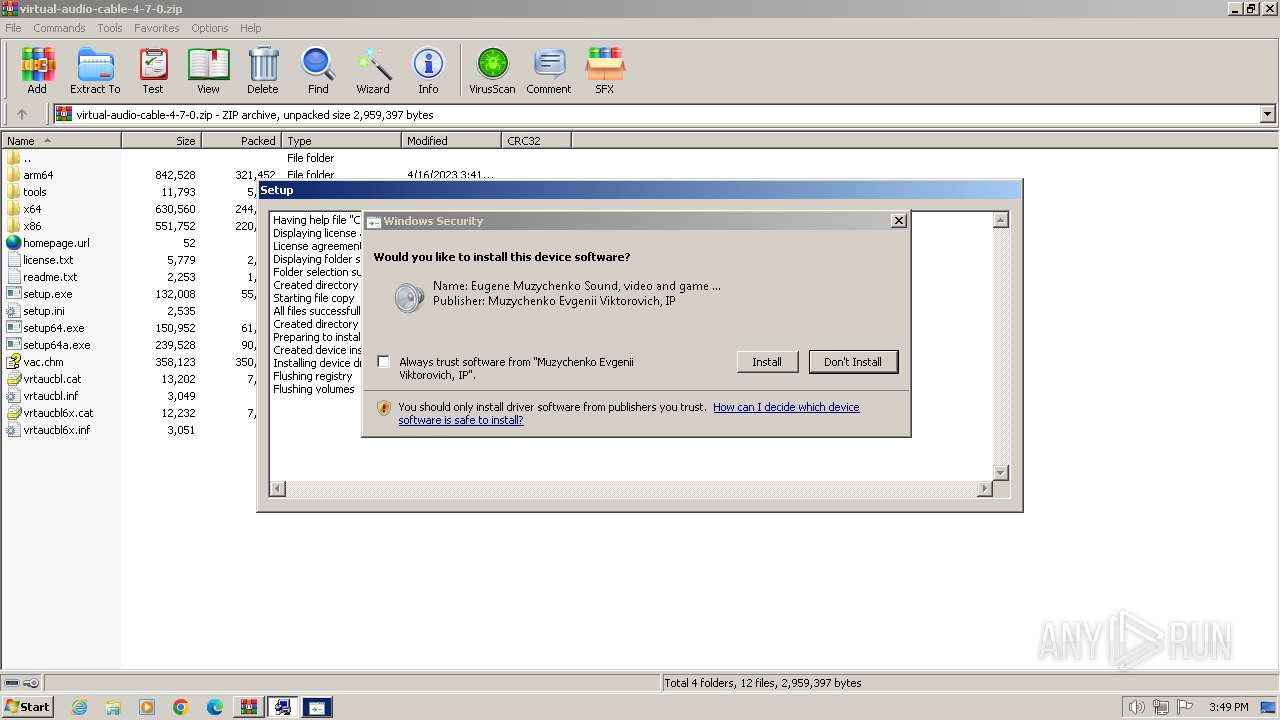Select the x64 folder

pyautogui.click(x=32, y=209)
